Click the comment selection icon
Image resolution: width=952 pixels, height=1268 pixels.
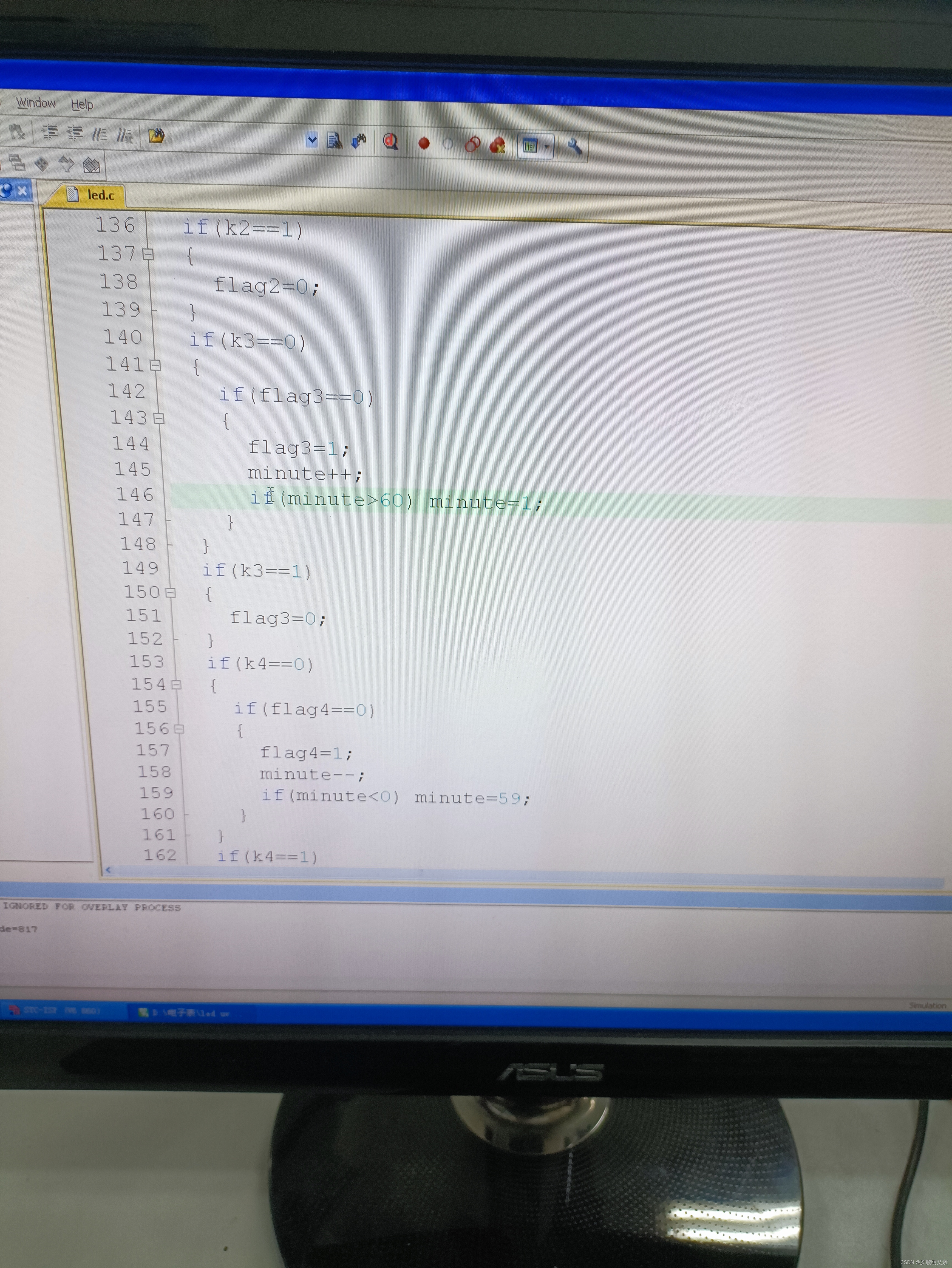[100, 135]
